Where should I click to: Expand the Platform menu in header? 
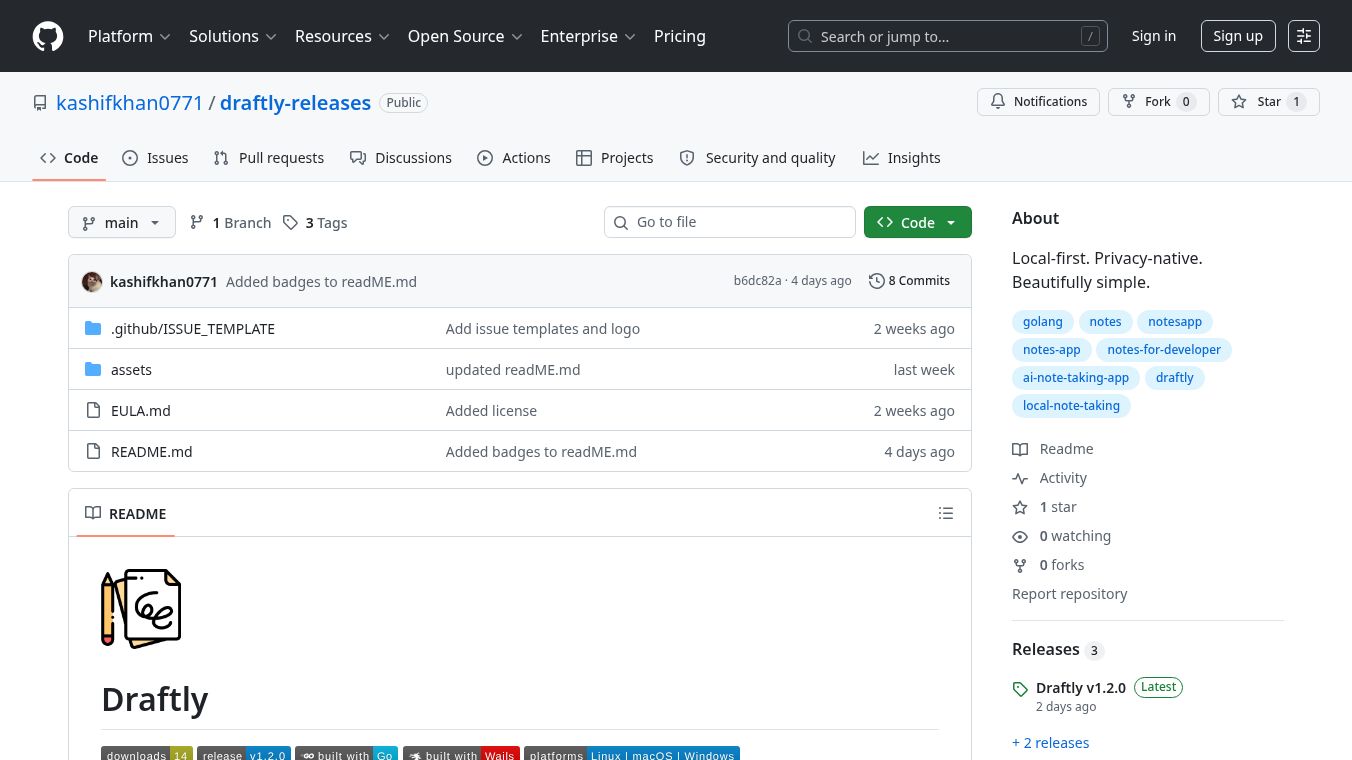129,36
